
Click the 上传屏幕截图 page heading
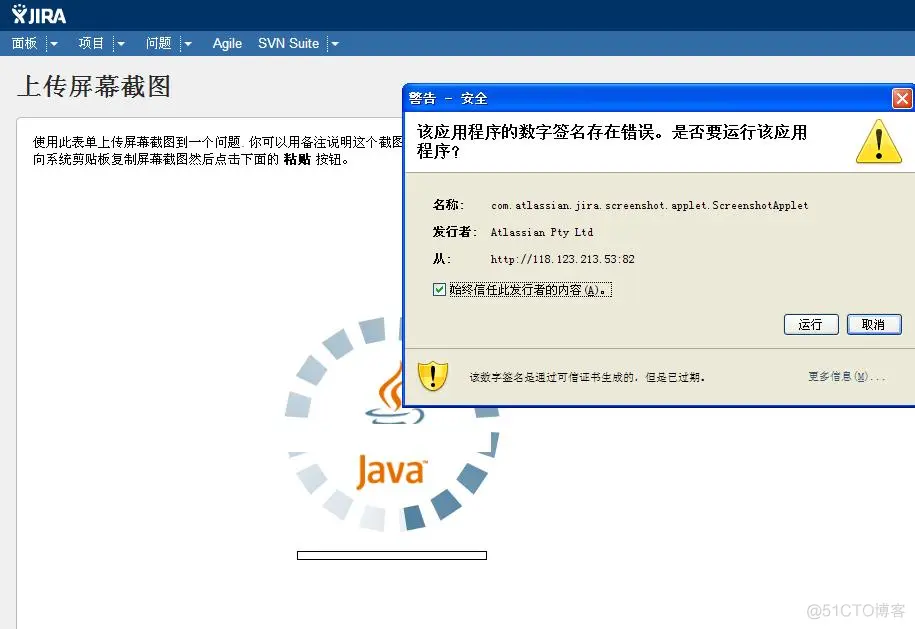(94, 86)
